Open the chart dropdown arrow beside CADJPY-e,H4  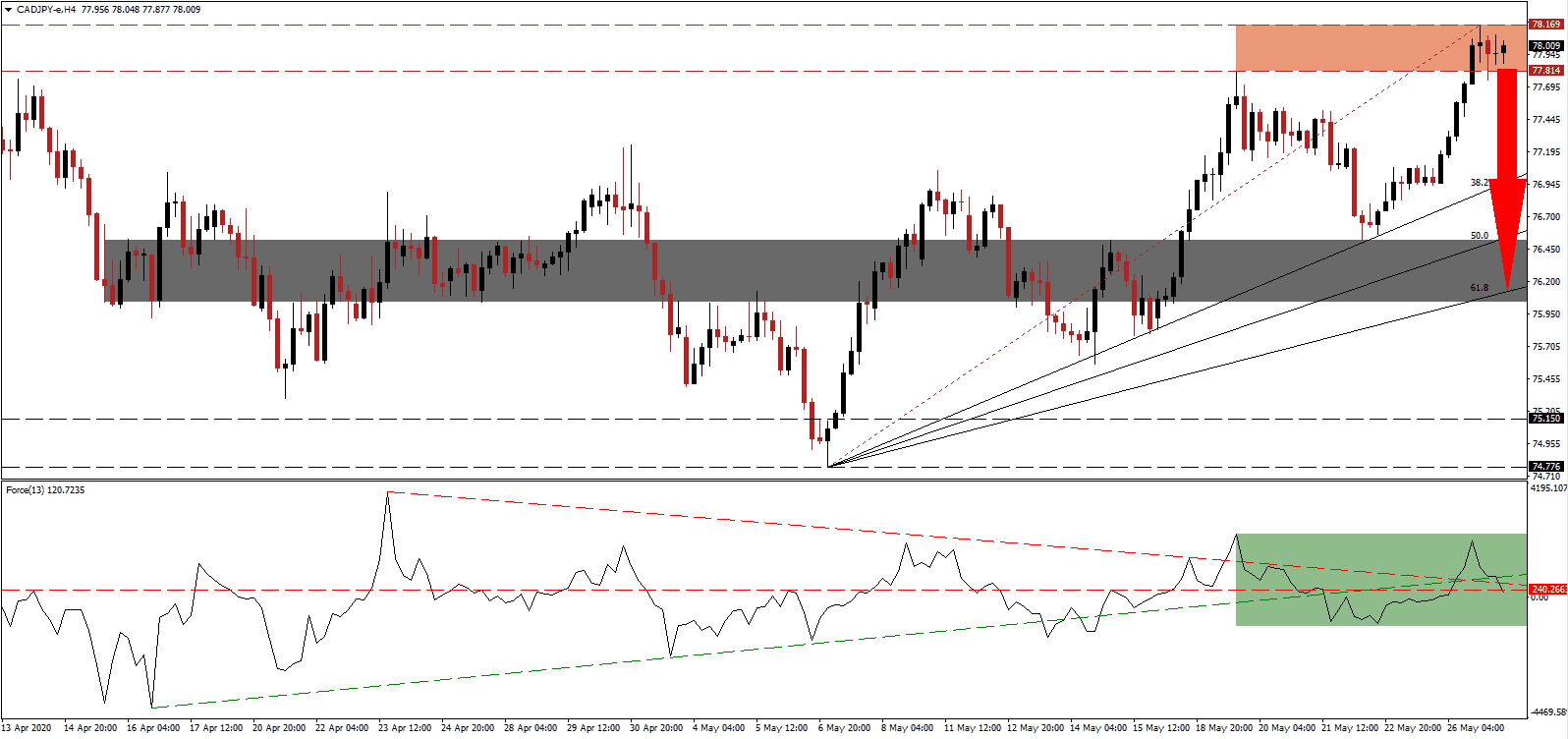(8, 10)
